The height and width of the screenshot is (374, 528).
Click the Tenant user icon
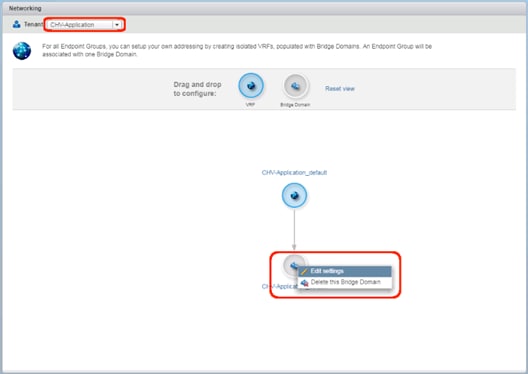[x=16, y=24]
